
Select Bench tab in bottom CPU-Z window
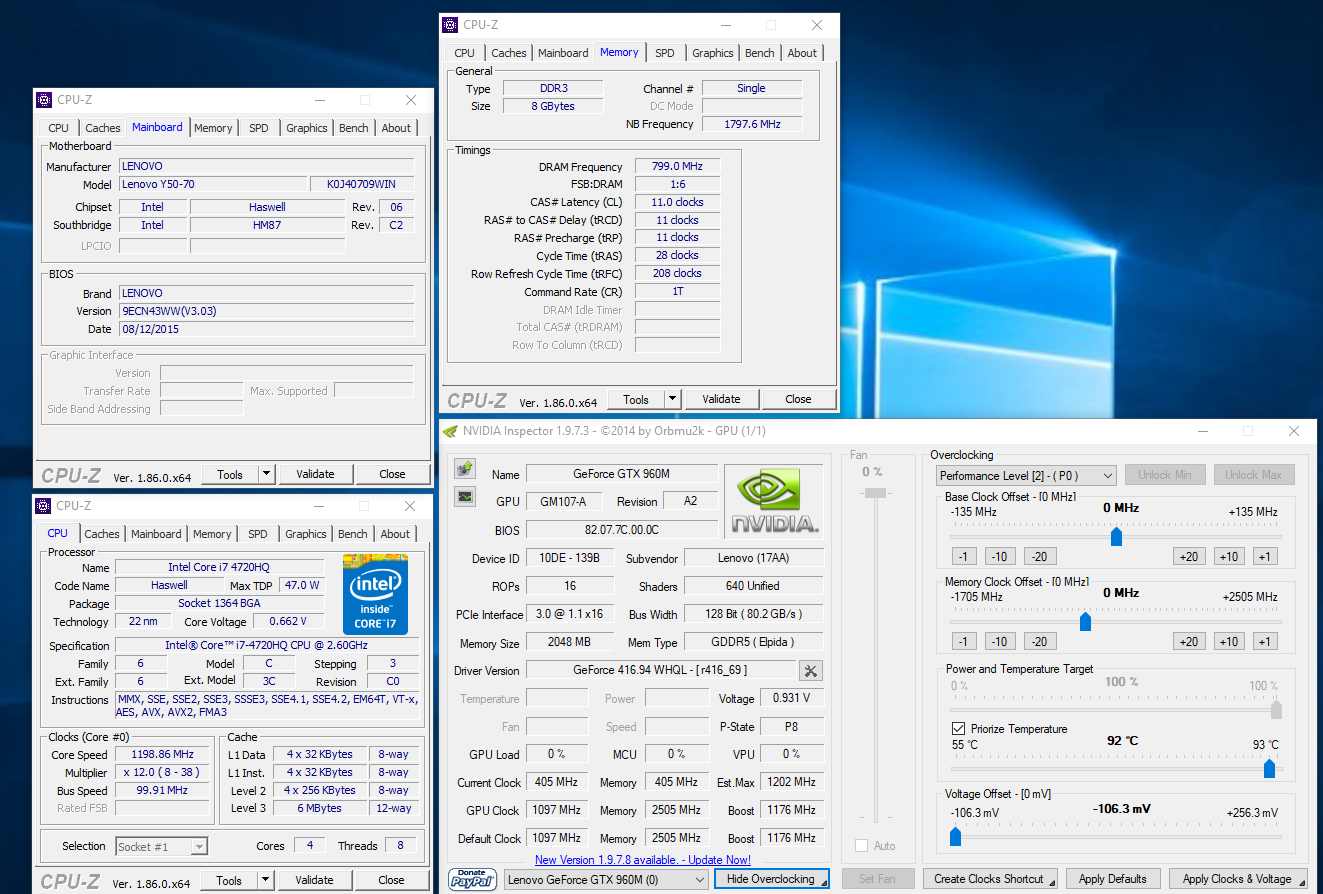pyautogui.click(x=353, y=534)
